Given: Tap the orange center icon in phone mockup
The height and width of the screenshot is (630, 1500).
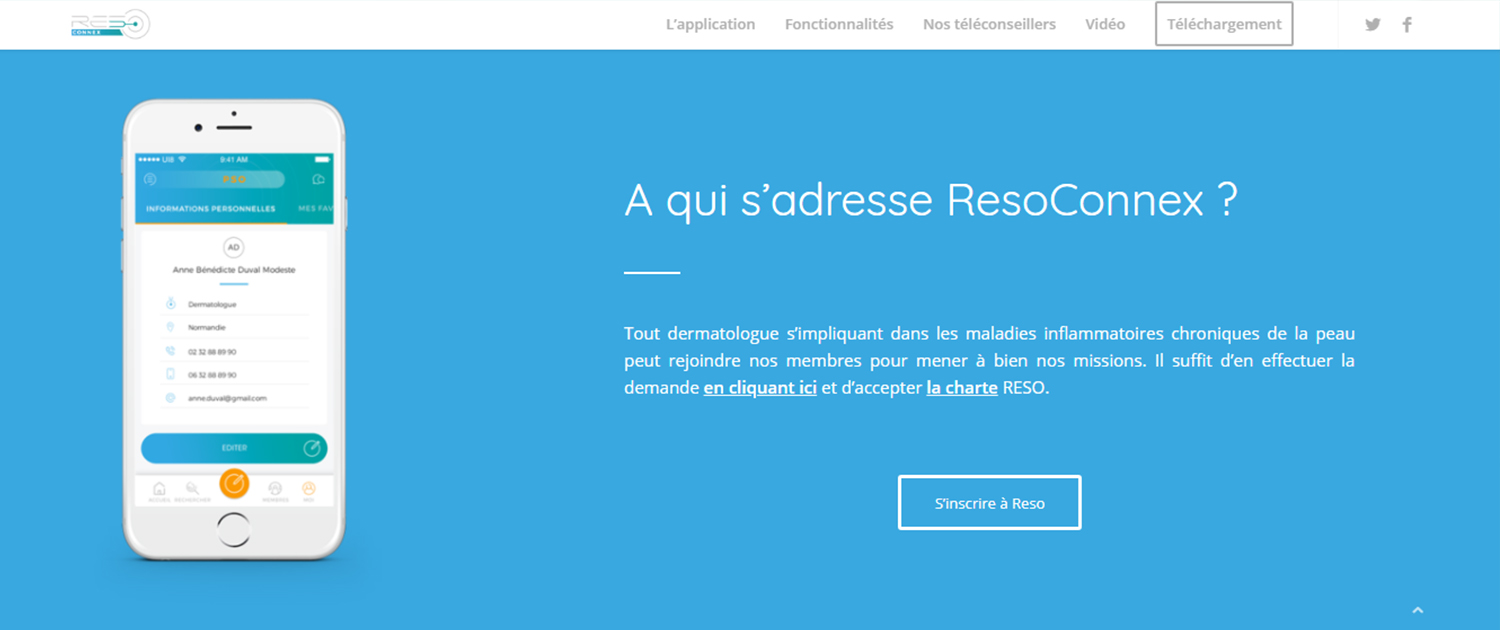Looking at the screenshot, I should pyautogui.click(x=234, y=484).
